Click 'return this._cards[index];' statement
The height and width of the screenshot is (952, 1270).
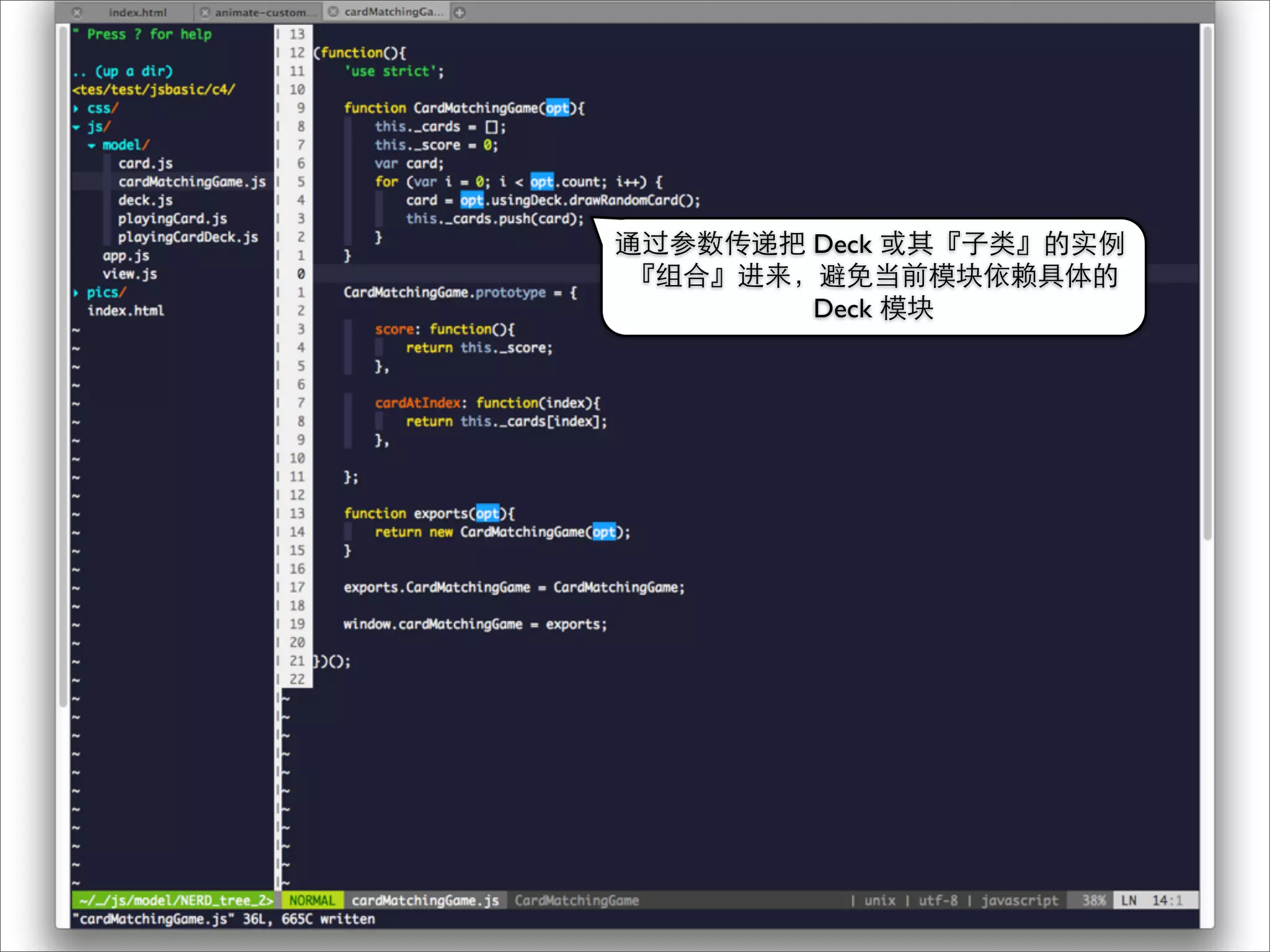coord(507,422)
